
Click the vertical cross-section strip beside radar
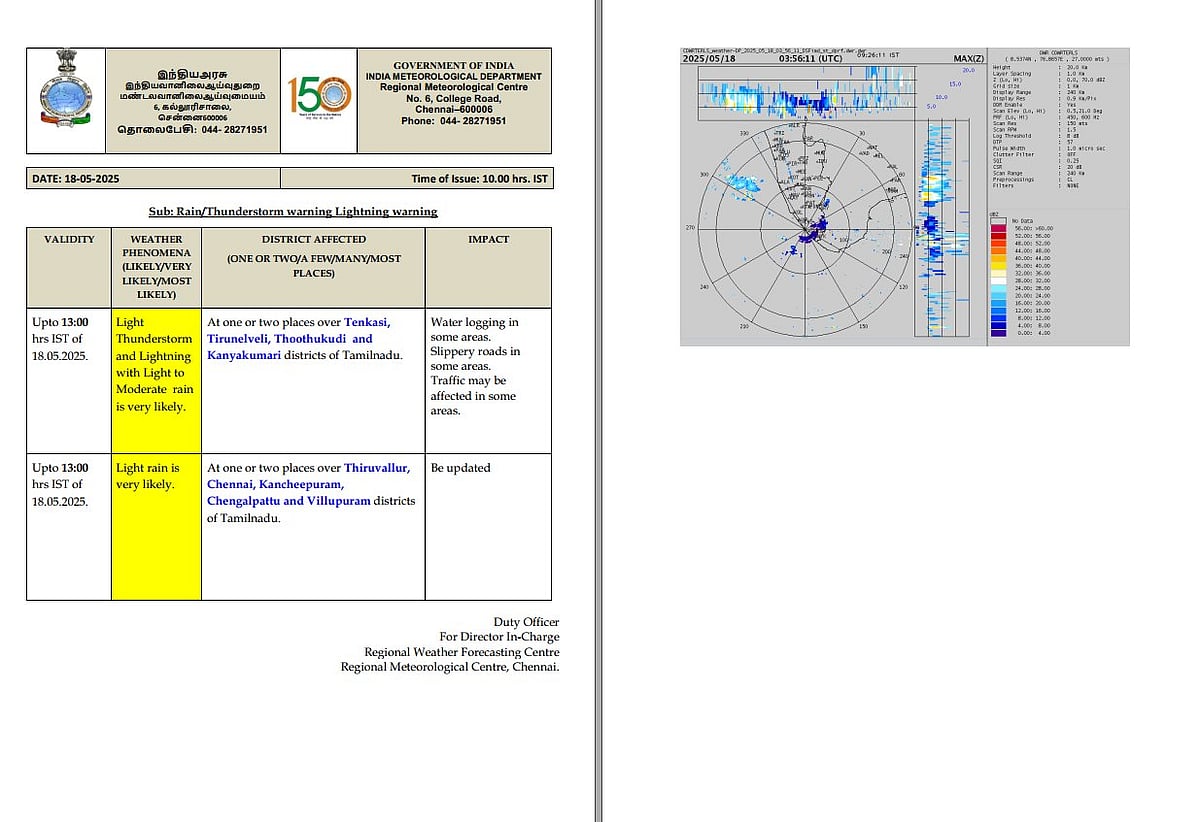tap(940, 230)
